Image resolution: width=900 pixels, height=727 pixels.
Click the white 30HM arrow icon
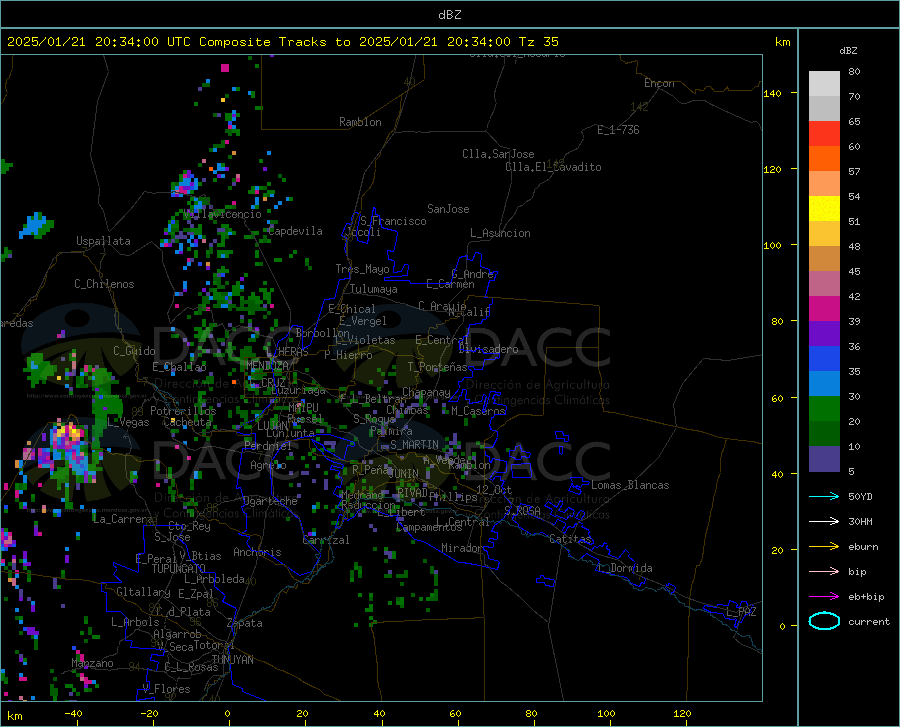pyautogui.click(x=824, y=522)
